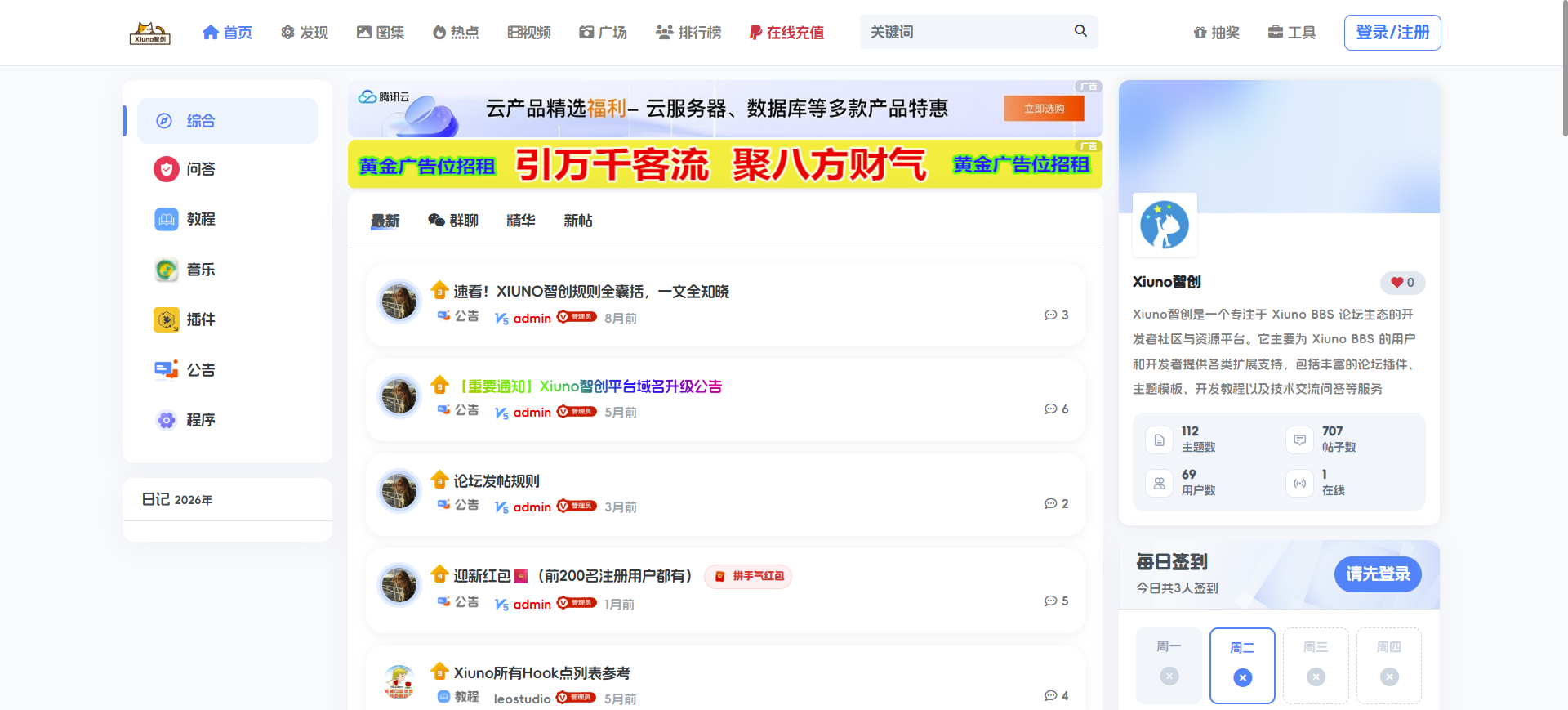This screenshot has width=1568, height=710.
Task: Click the 登录/注册 button
Action: [1392, 33]
